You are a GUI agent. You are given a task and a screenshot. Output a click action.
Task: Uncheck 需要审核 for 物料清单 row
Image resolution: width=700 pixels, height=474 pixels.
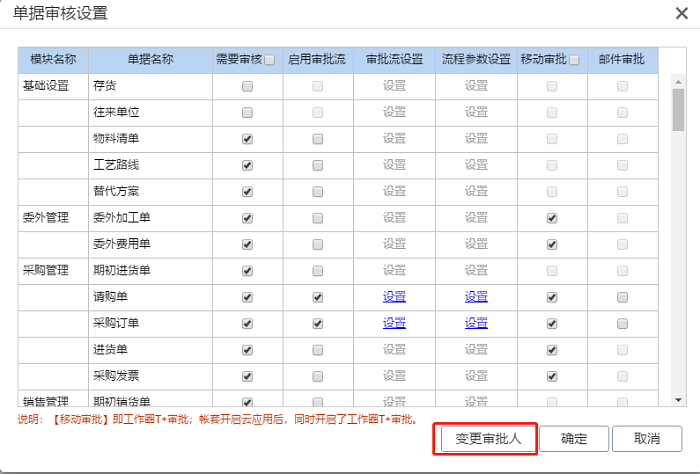pyautogui.click(x=247, y=139)
